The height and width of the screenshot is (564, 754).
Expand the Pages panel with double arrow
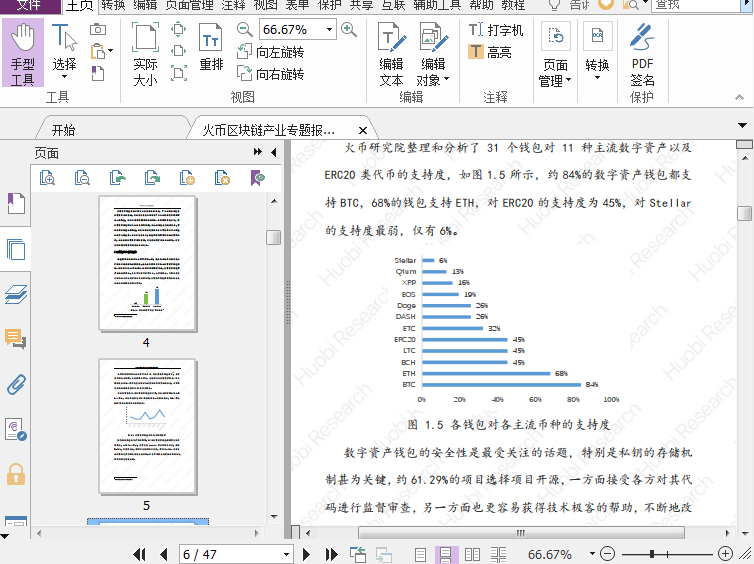258,152
